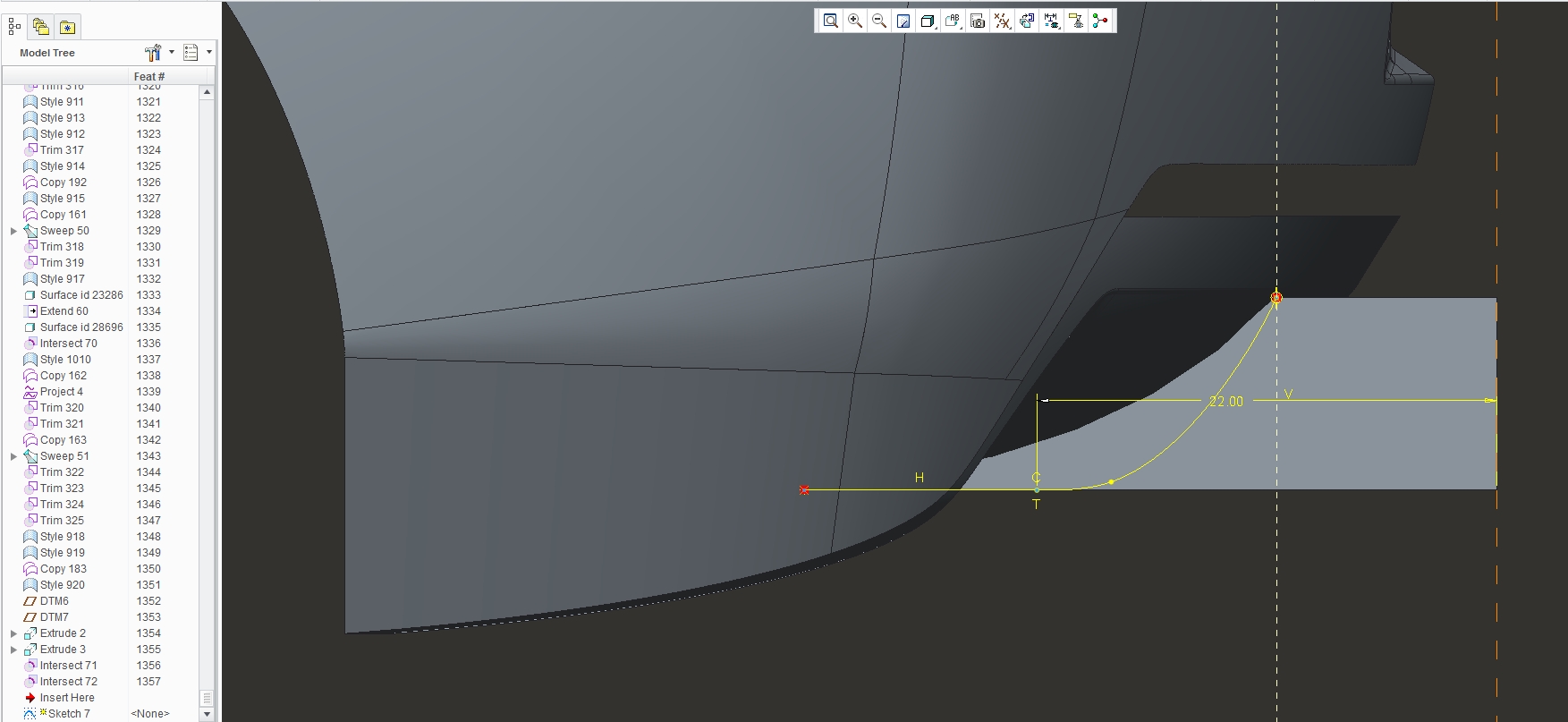1568x722 pixels.
Task: Select Intersect 72 in the tree
Action: 68,682
